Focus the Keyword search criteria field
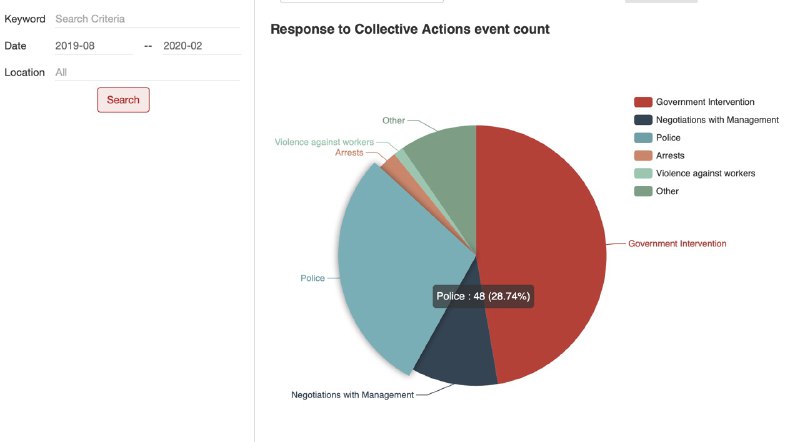The width and height of the screenshot is (800, 442). click(x=147, y=19)
